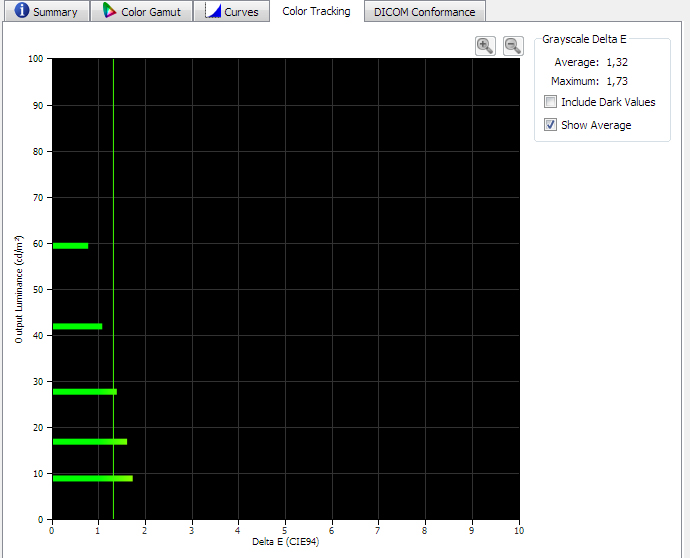Viewport: 690px width, 558px height.
Task: Click the Average value 1,32
Action: (617, 62)
